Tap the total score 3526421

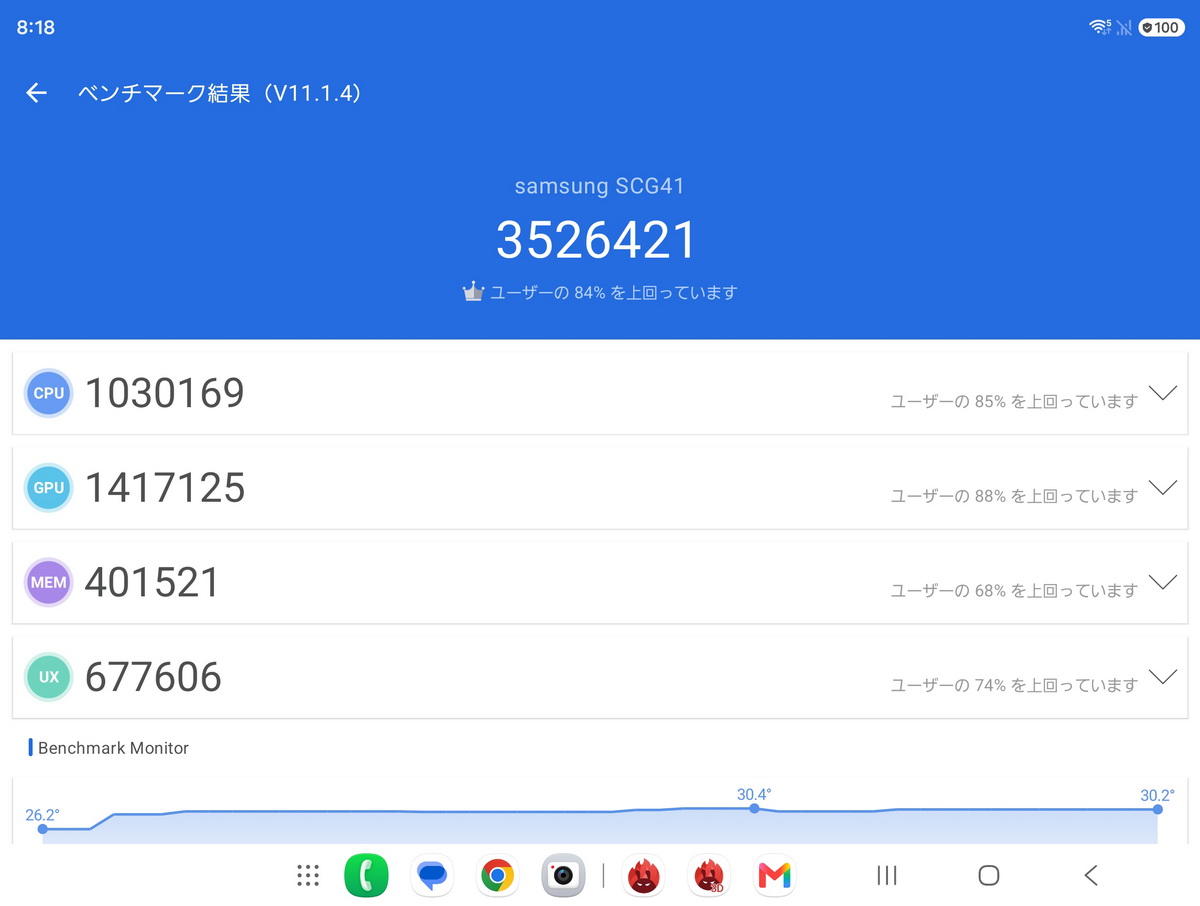(x=596, y=240)
